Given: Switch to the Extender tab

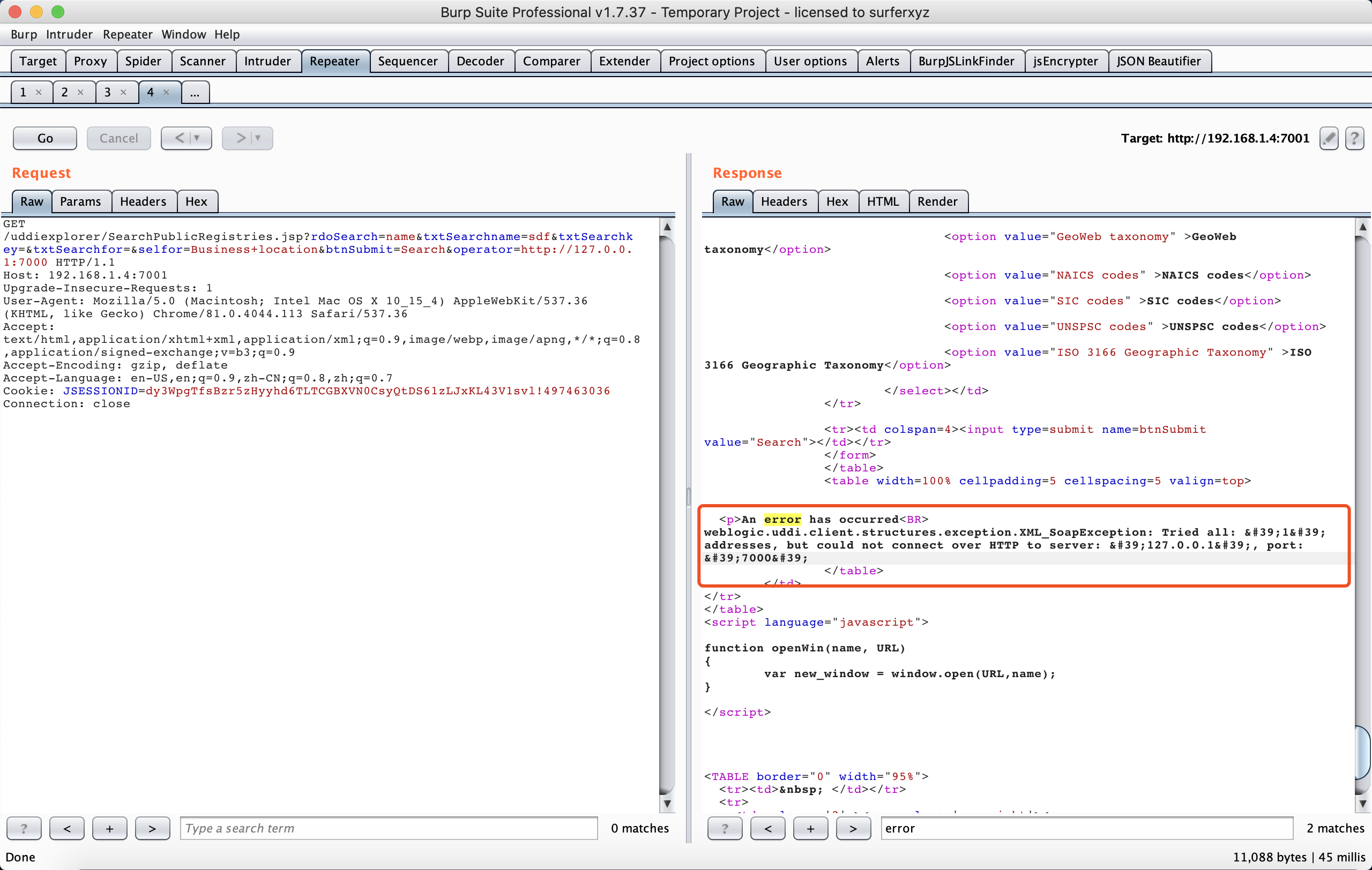Looking at the screenshot, I should (x=624, y=61).
